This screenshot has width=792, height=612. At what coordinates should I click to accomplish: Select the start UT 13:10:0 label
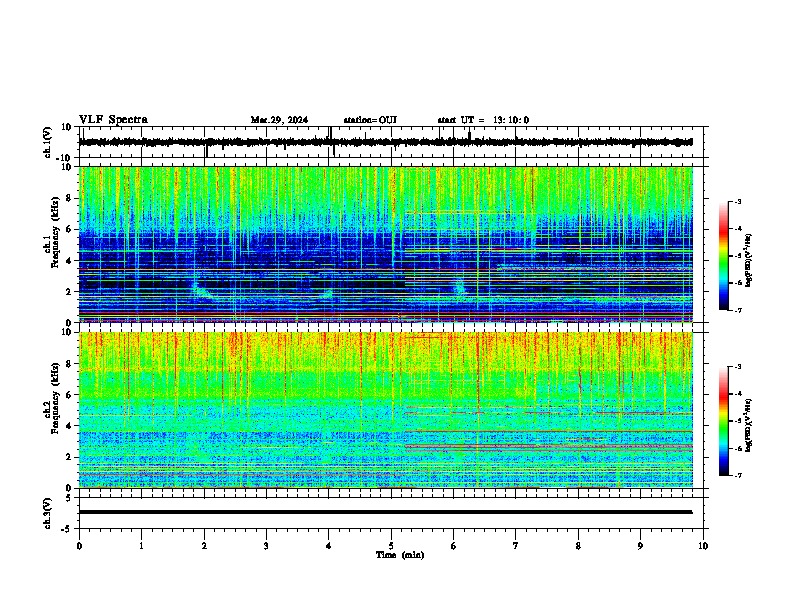[x=483, y=120]
